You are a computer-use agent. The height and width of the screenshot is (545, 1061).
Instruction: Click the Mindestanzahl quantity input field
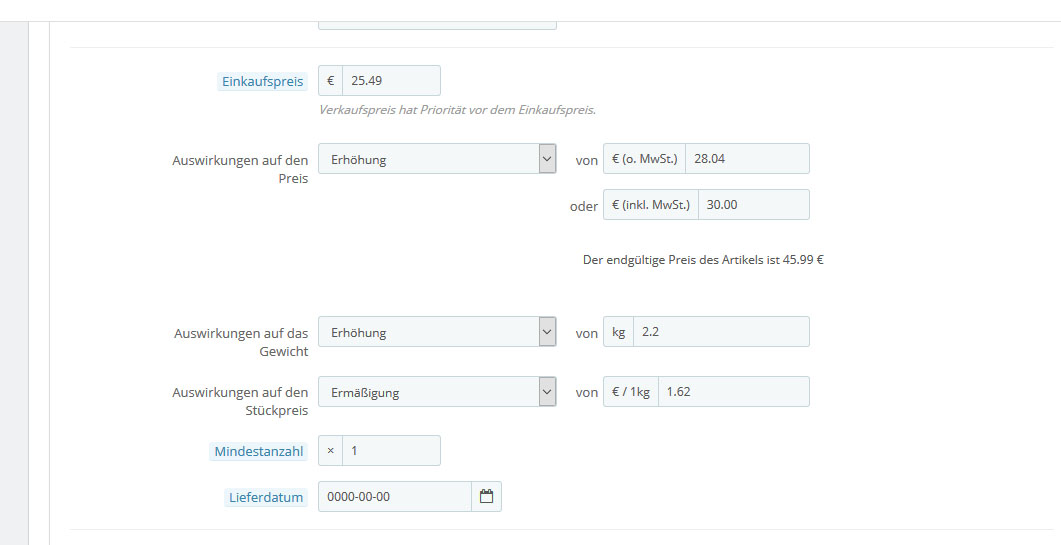(390, 451)
